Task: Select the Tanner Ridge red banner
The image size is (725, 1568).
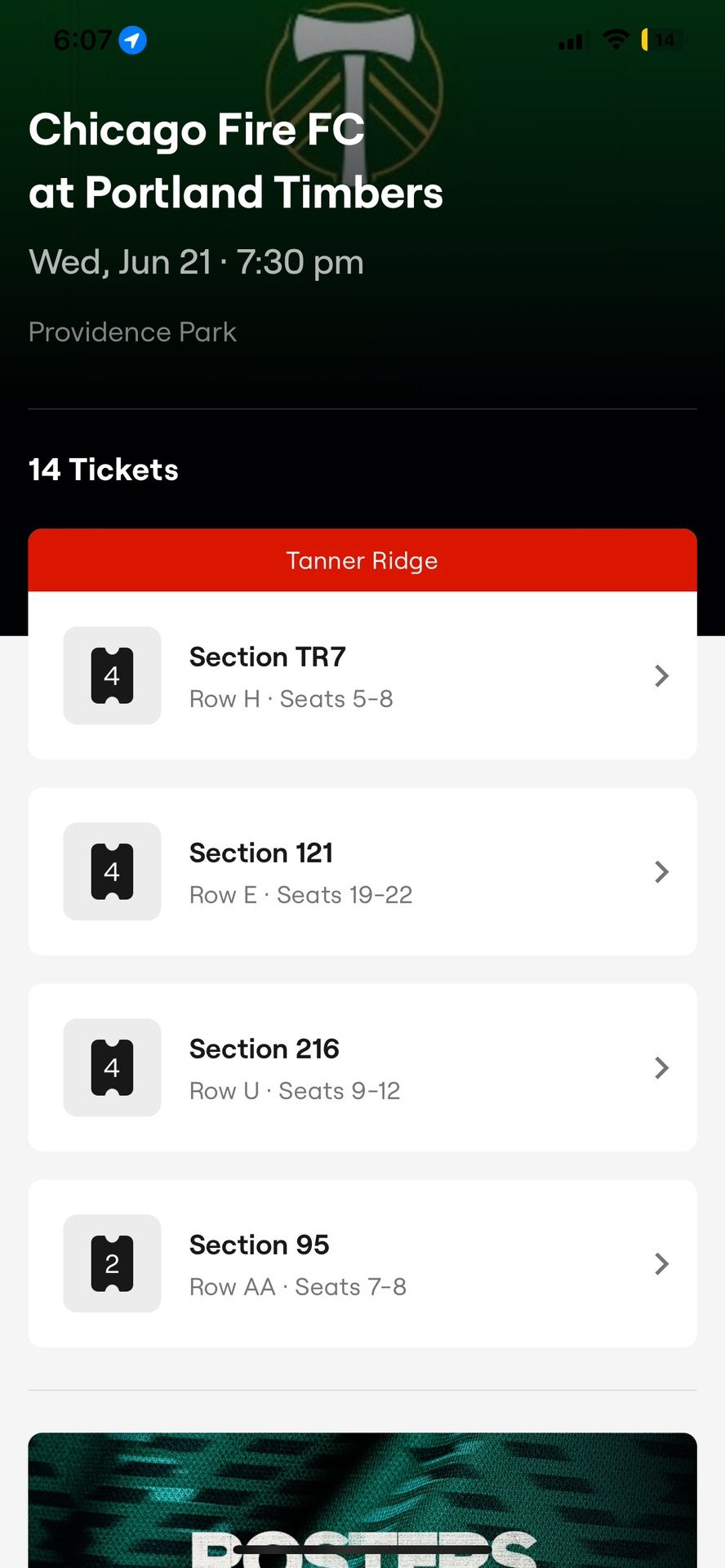Action: click(362, 560)
